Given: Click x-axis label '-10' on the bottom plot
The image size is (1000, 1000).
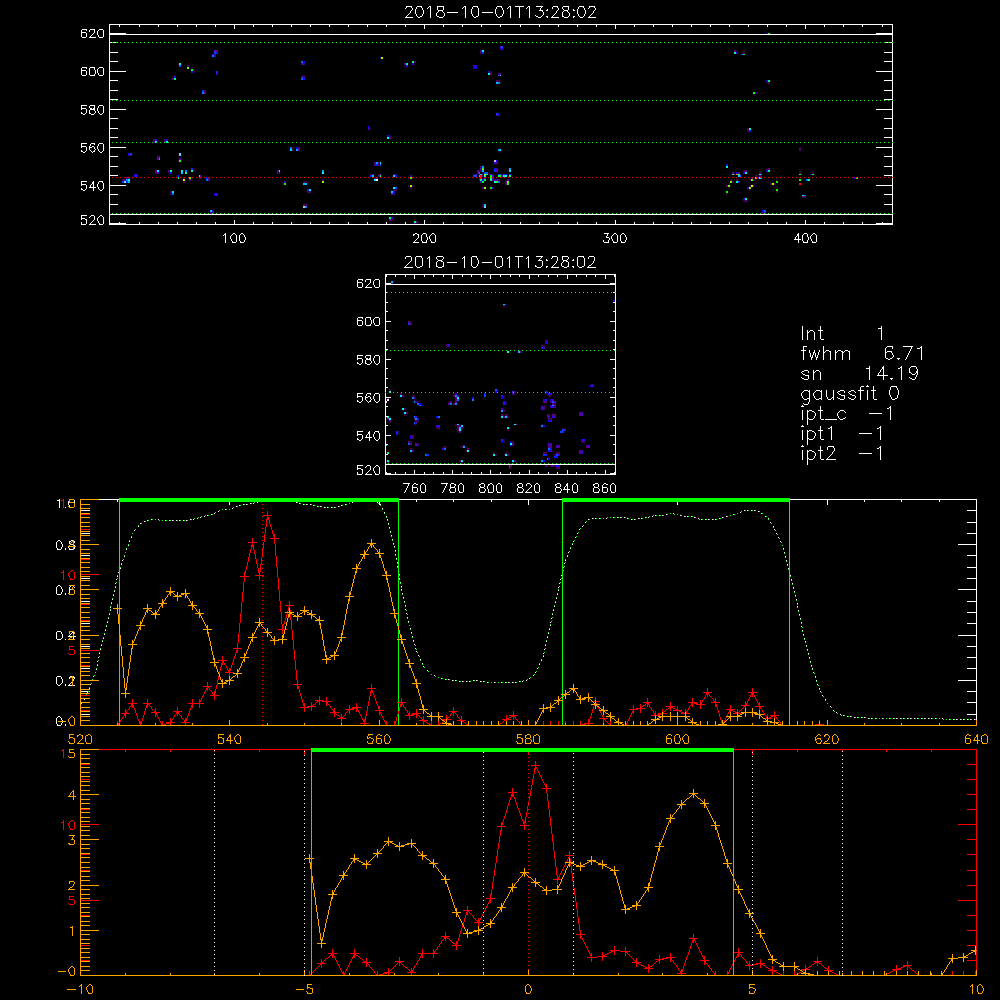Looking at the screenshot, I should [80, 989].
